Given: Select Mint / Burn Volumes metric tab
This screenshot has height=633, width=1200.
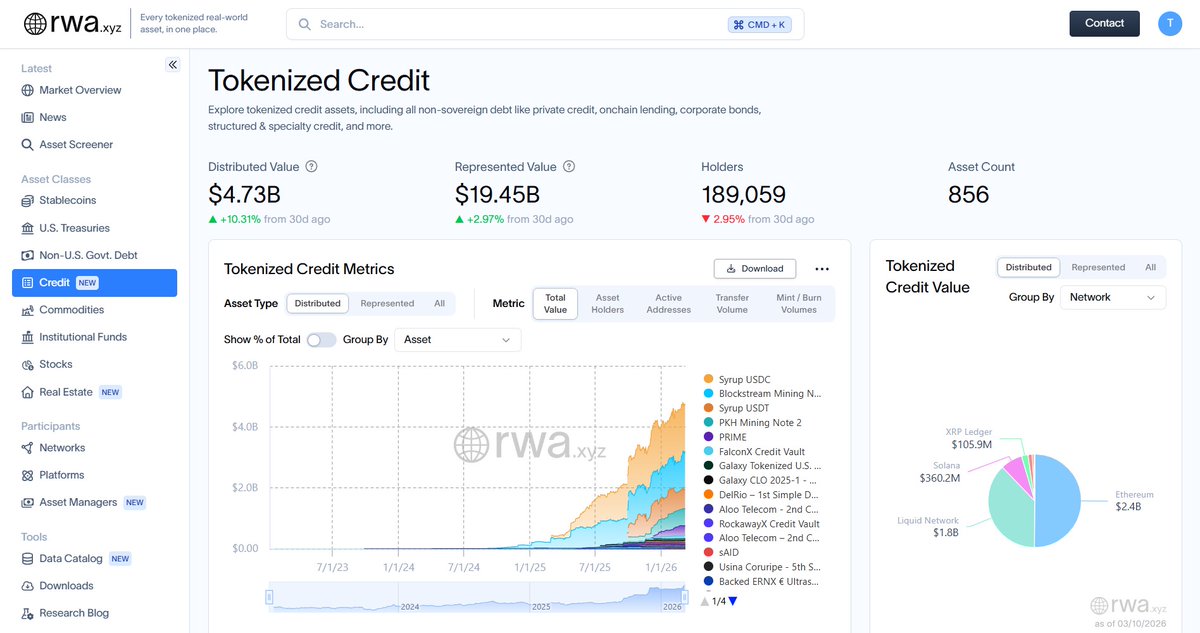Looking at the screenshot, I should point(799,304).
